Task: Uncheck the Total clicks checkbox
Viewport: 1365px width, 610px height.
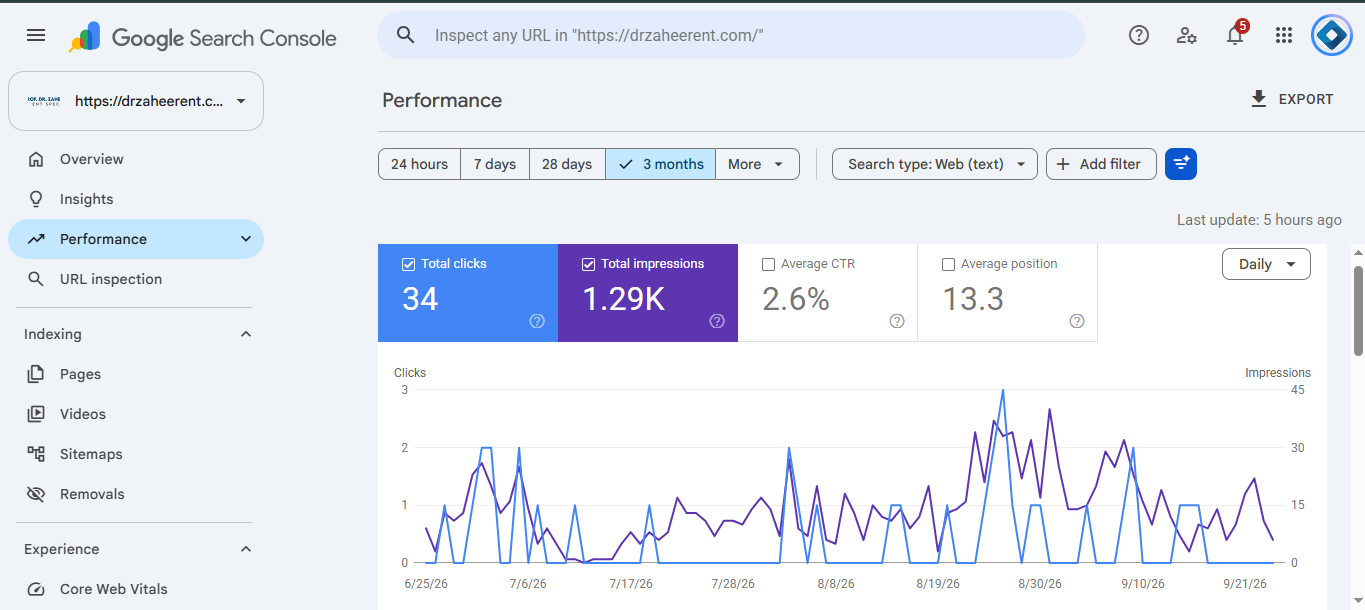Action: 408,264
